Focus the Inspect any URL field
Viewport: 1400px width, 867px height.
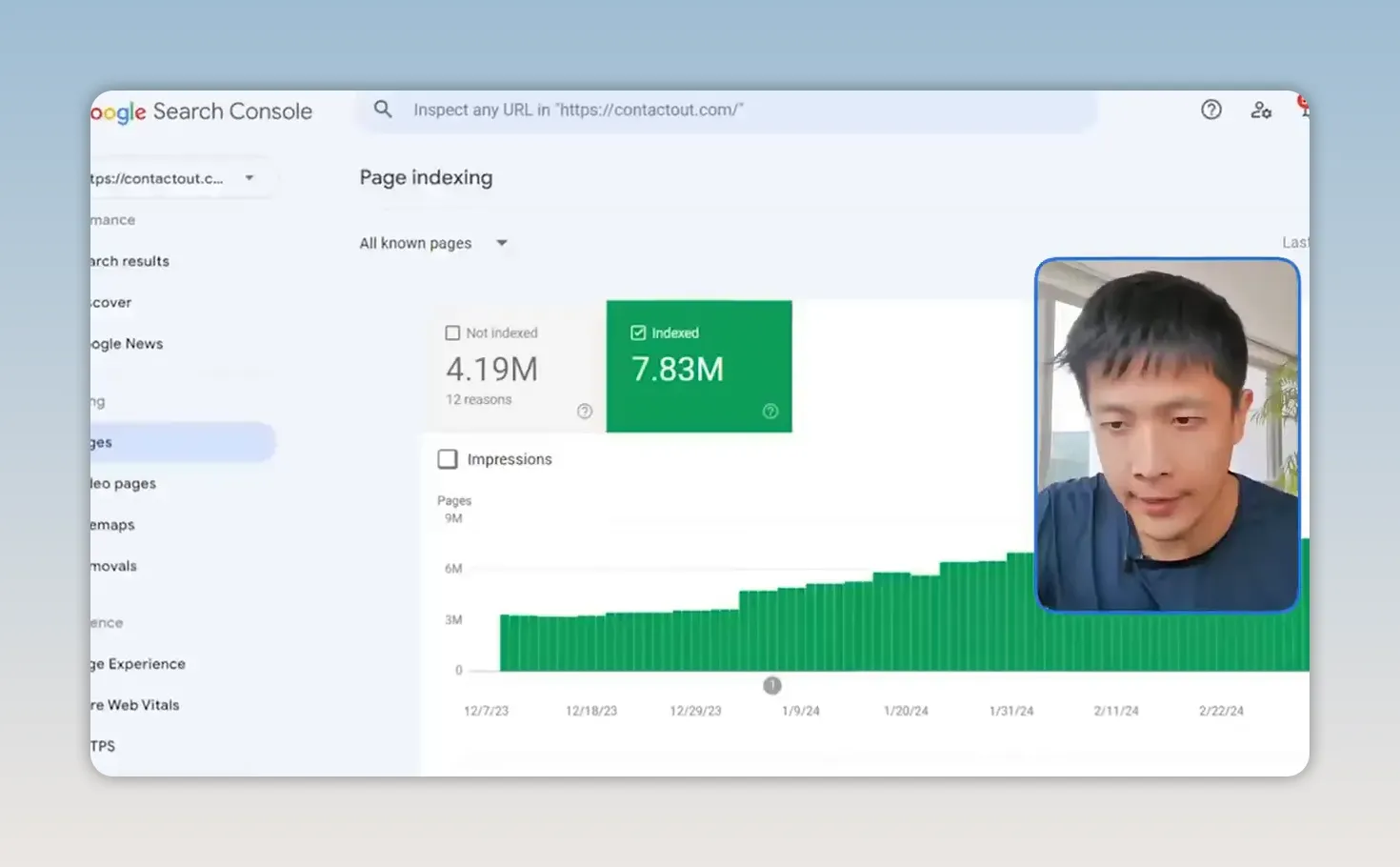click(727, 111)
